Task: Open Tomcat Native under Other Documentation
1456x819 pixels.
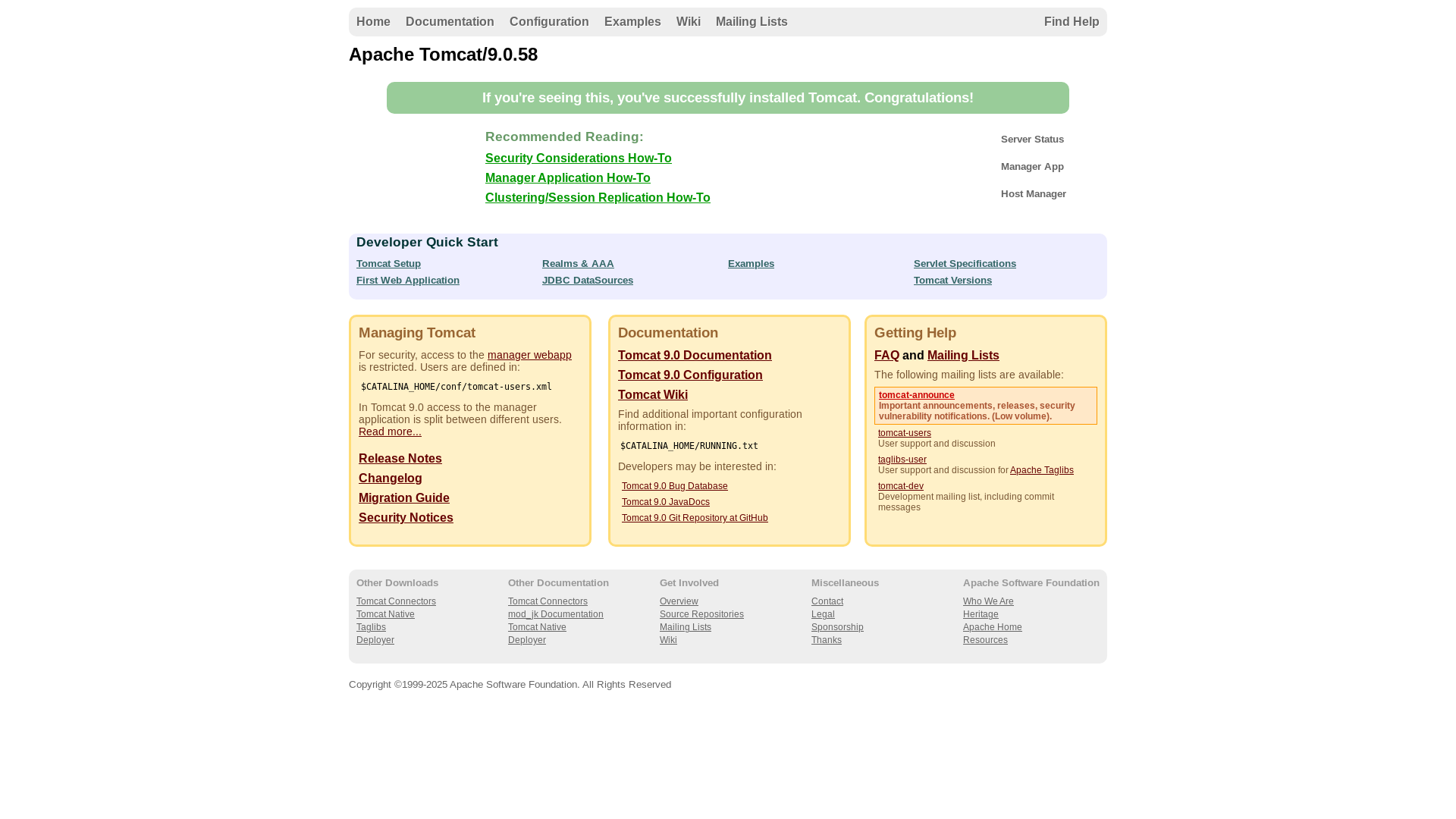Action: 537,627
